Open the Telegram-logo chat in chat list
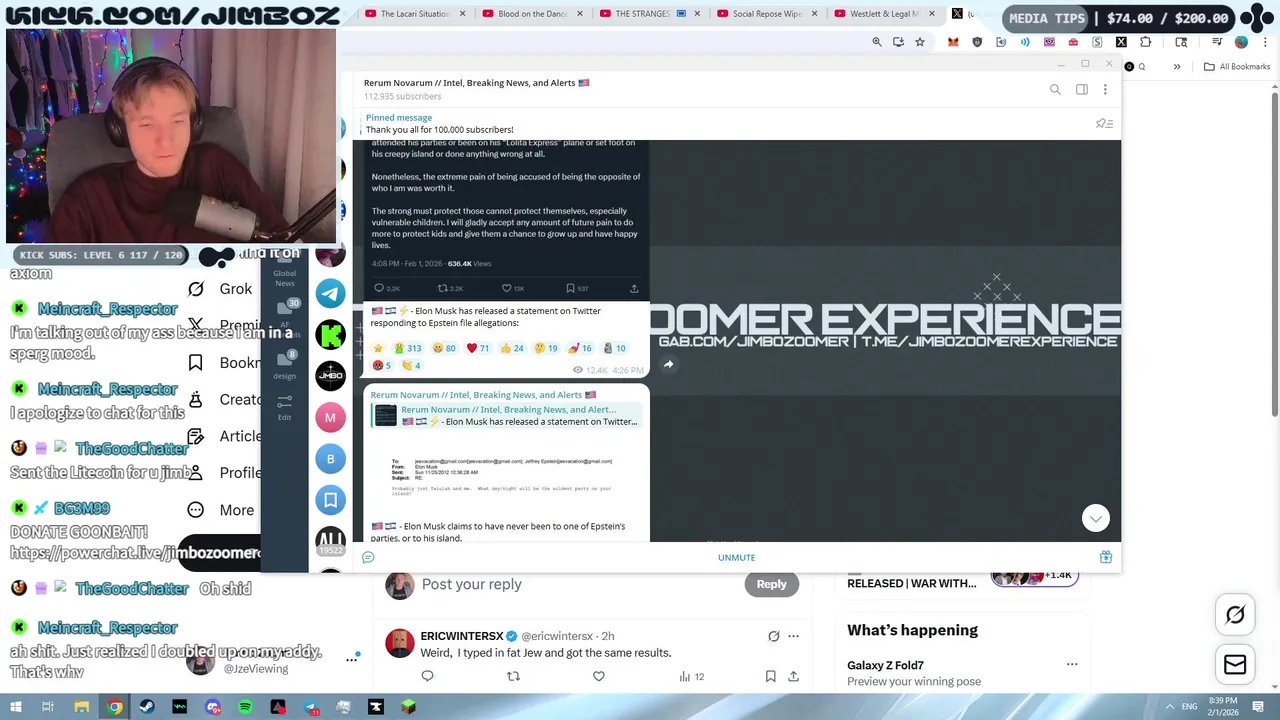Image resolution: width=1280 pixels, height=720 pixels. pos(330,293)
